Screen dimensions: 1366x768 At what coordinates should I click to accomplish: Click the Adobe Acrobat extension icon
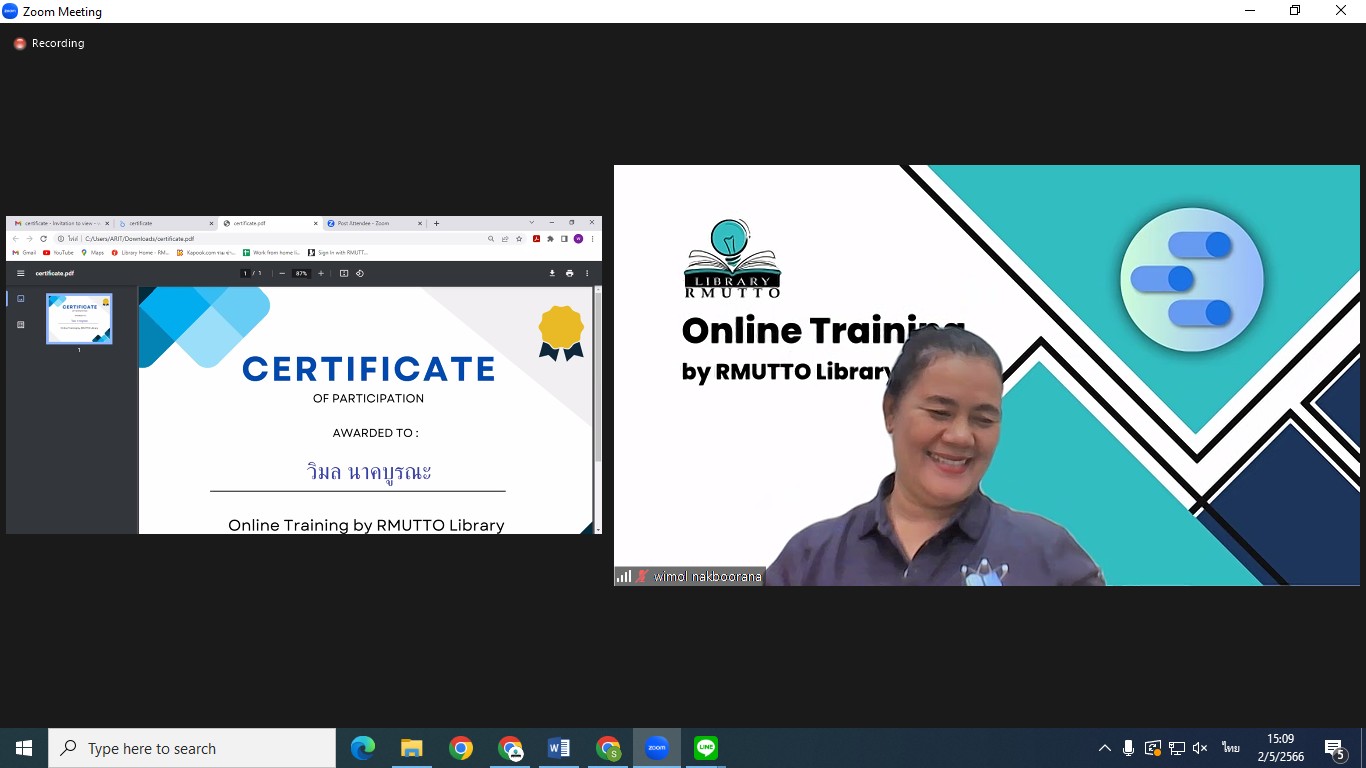(x=537, y=239)
